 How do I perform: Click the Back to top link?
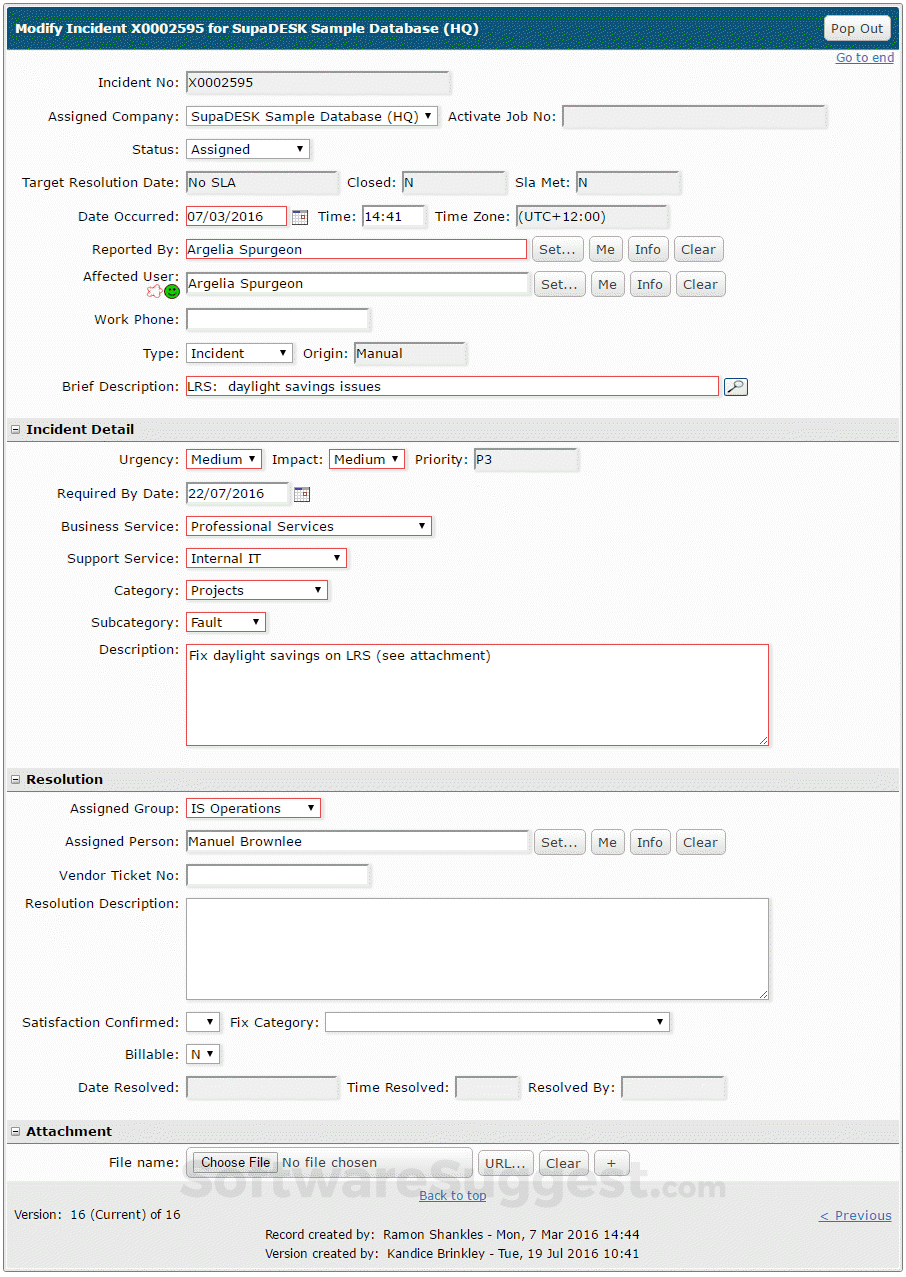click(x=452, y=1195)
